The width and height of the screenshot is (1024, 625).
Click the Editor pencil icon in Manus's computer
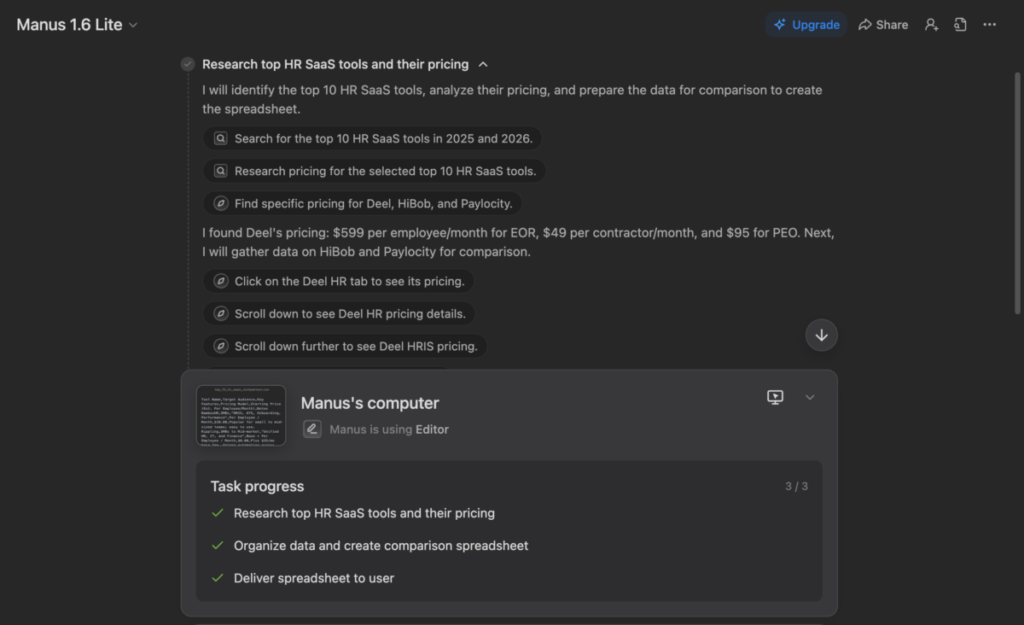click(312, 428)
